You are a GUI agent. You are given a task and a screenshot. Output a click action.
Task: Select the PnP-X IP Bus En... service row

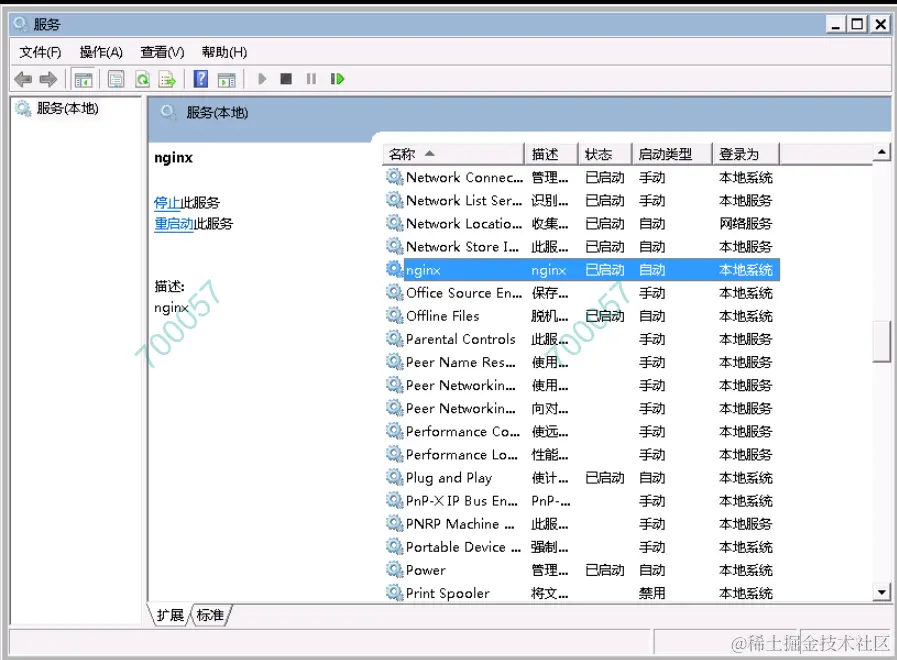coord(581,501)
